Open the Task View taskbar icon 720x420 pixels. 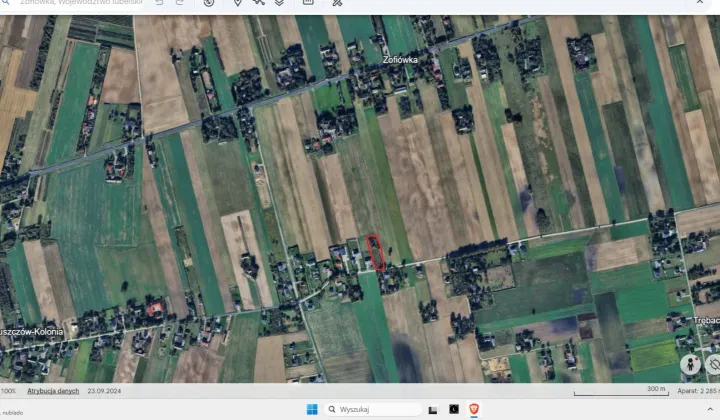point(433,409)
